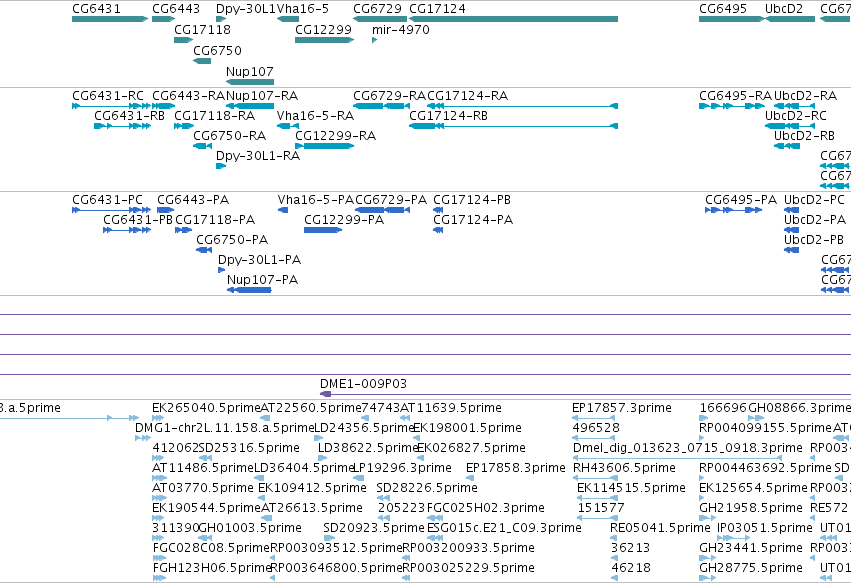Click the CG12299 gene label
851x583 pixels.
pyautogui.click(x=323, y=29)
